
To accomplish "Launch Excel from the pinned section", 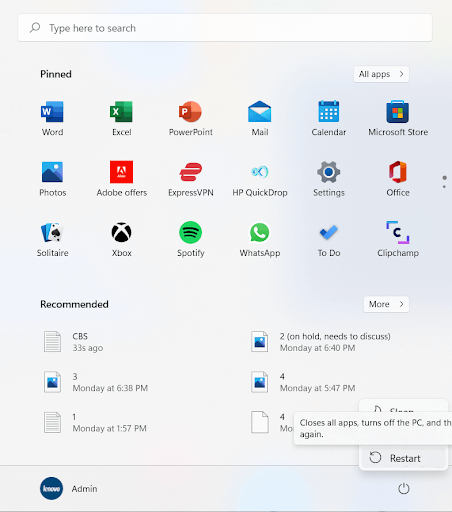I will coord(121,118).
